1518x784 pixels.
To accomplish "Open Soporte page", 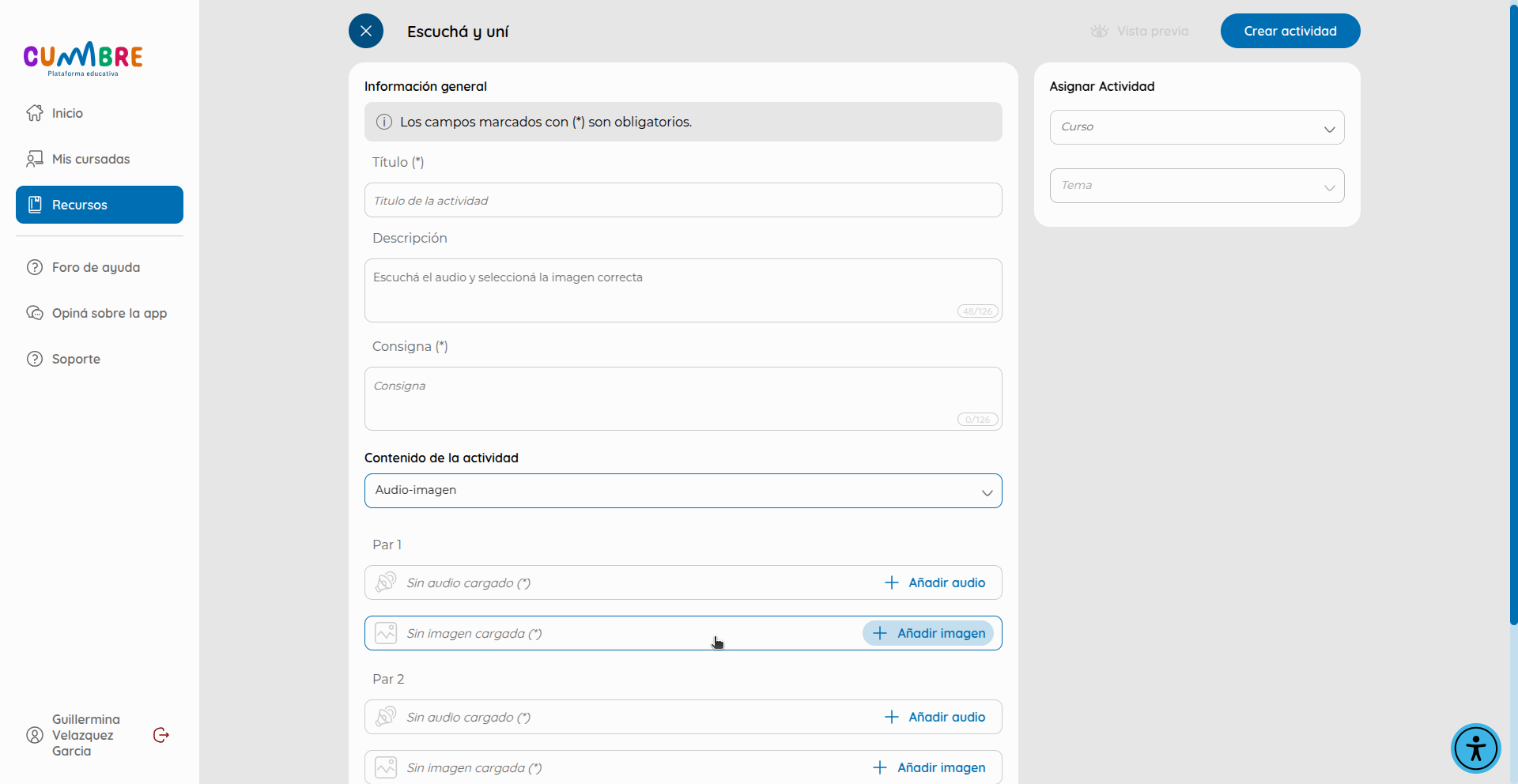I will pos(100,359).
